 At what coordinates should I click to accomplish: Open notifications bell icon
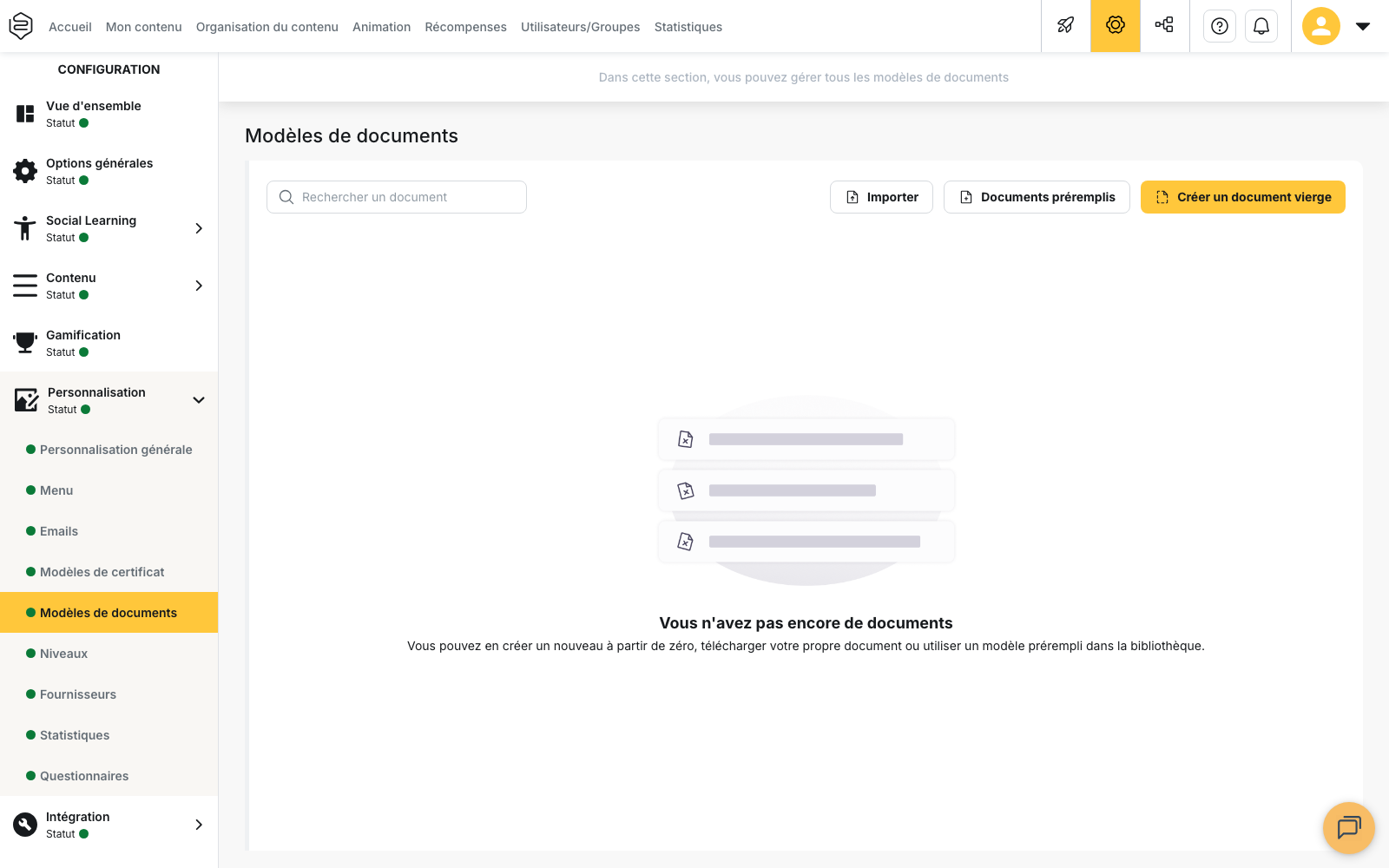1261,26
